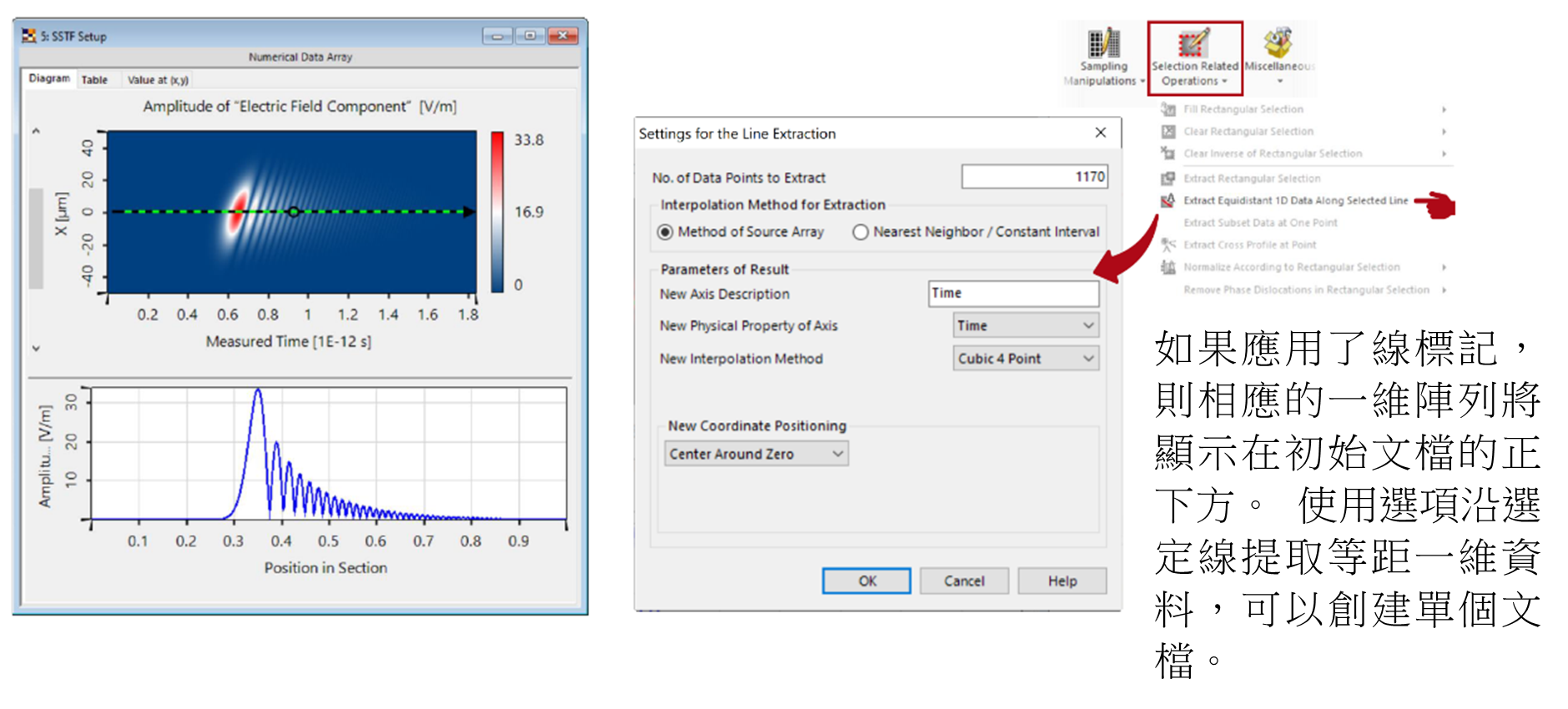Click Extract Cross Profile at Point icon
This screenshot has width=1568, height=709.
pyautogui.click(x=1168, y=244)
